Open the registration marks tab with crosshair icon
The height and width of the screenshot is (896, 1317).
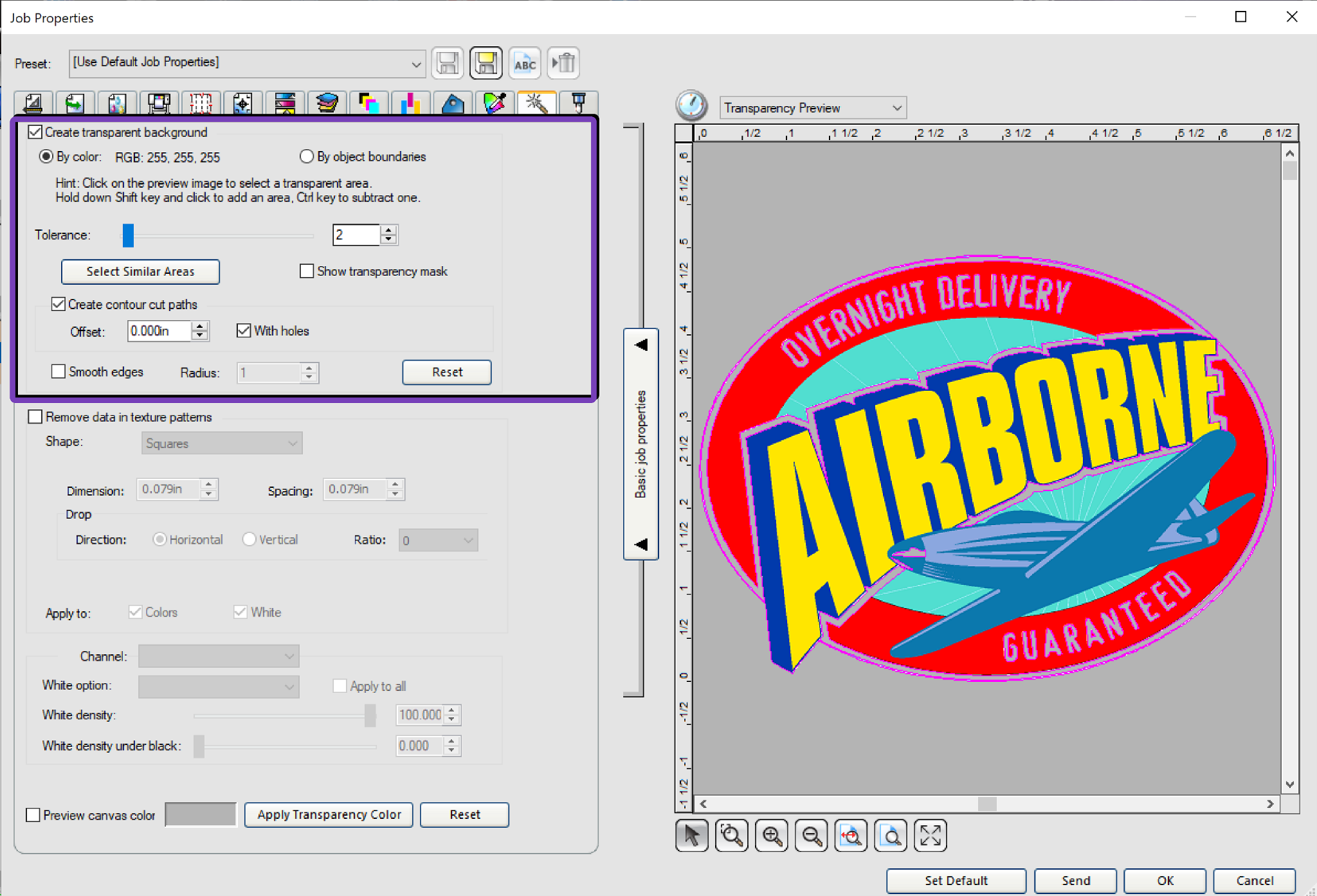243,103
